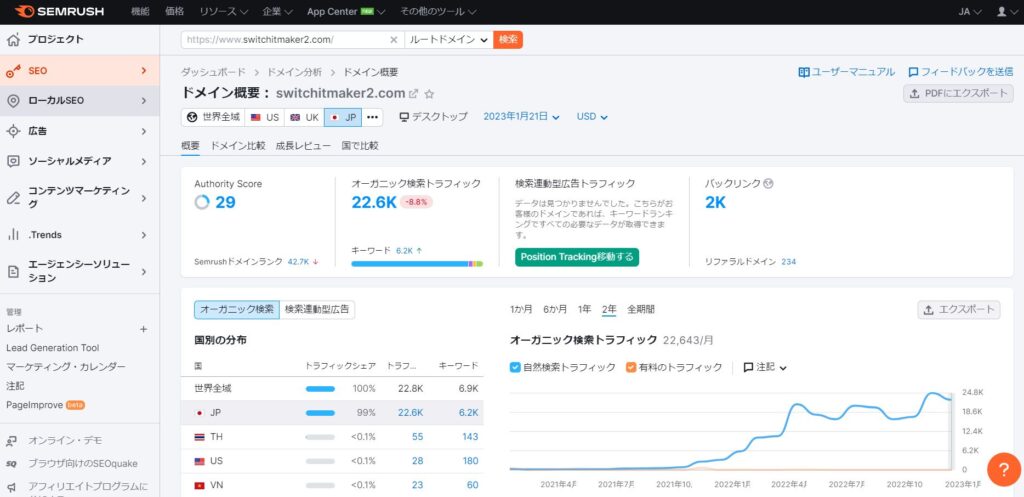Image resolution: width=1024 pixels, height=497 pixels.
Task: Switch to the 国で比較 tab
Action: point(360,146)
